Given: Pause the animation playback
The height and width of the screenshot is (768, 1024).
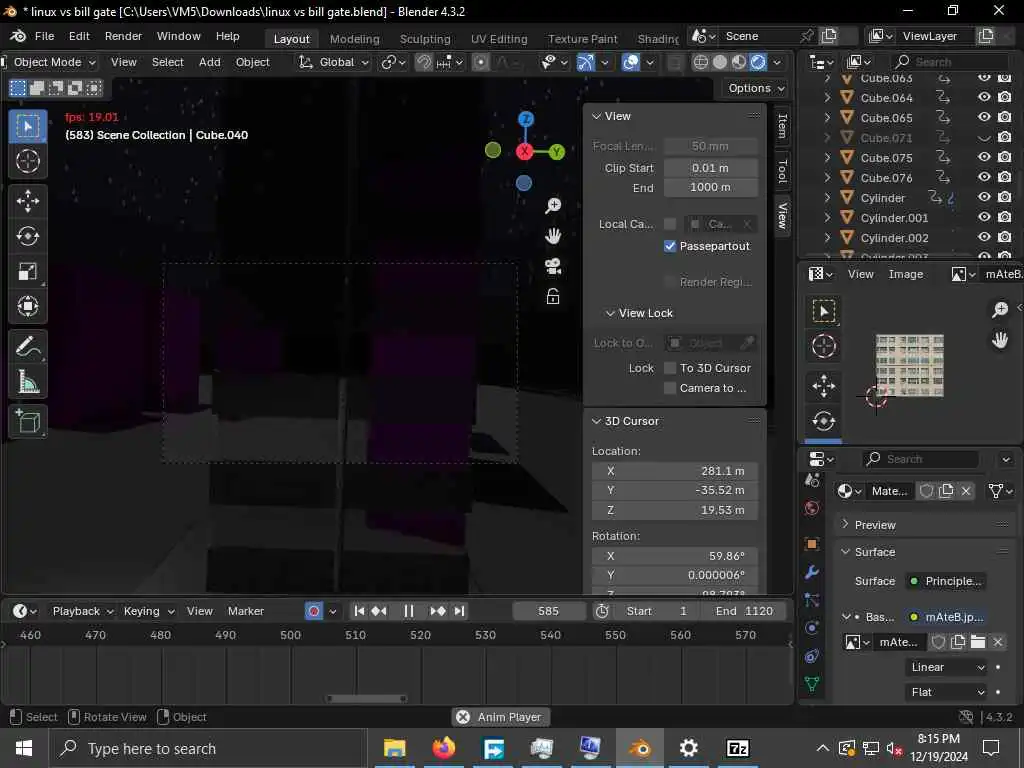Looking at the screenshot, I should (x=409, y=611).
